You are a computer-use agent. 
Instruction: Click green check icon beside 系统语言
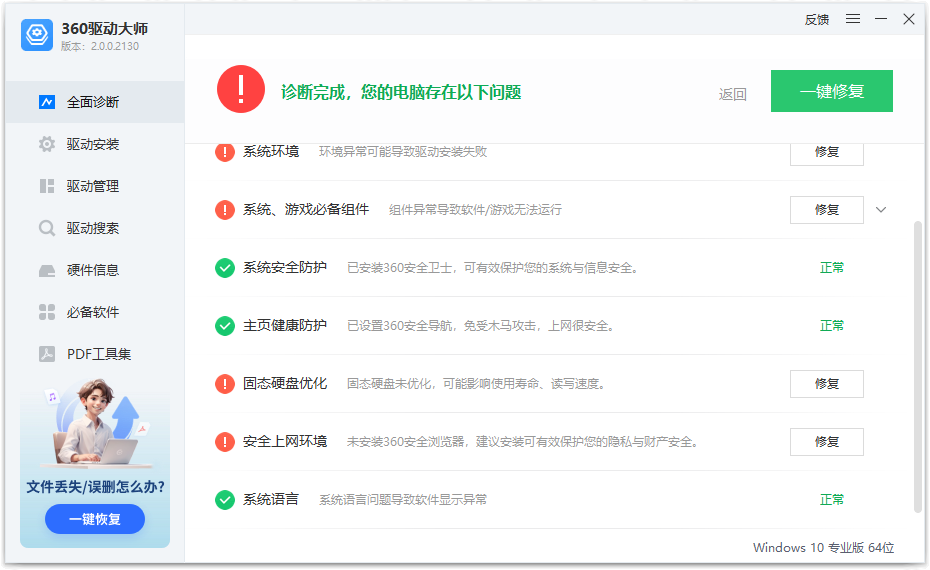[x=225, y=500]
